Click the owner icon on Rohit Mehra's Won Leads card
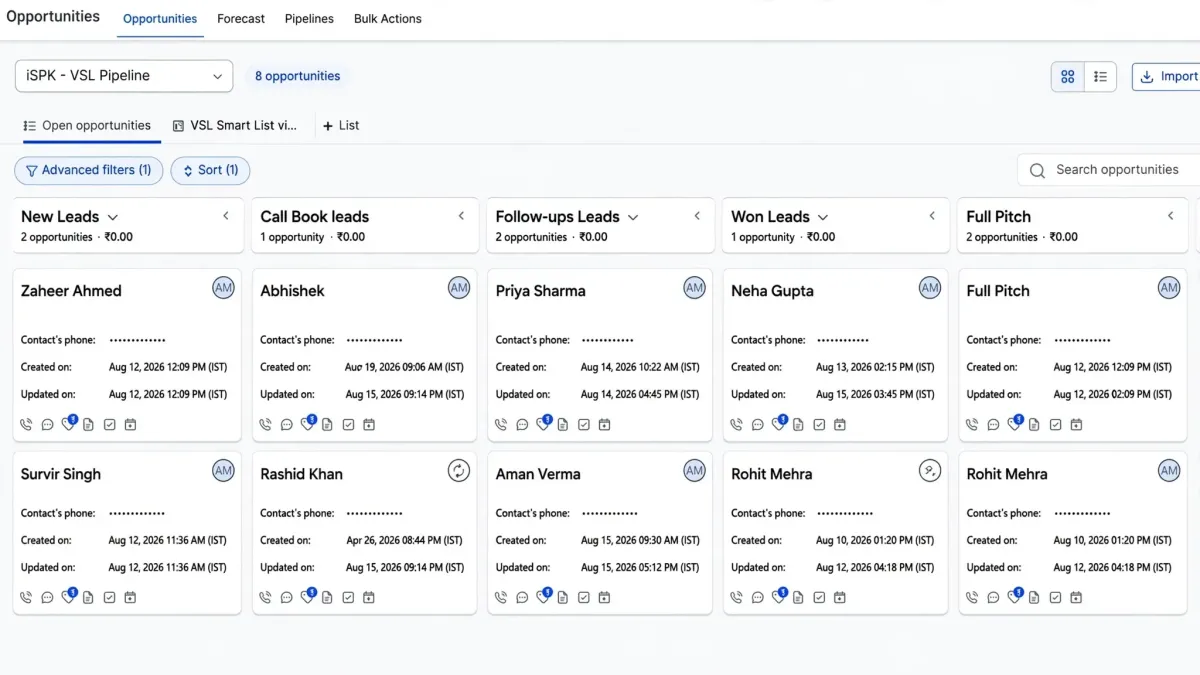 tap(930, 470)
